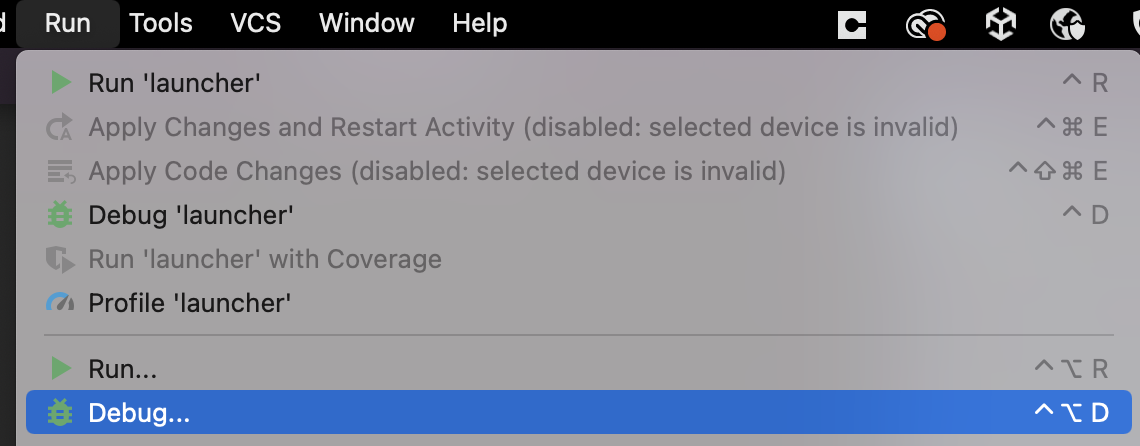Click the bug icon on highlighted Debug... row
1140x446 pixels.
click(60, 413)
